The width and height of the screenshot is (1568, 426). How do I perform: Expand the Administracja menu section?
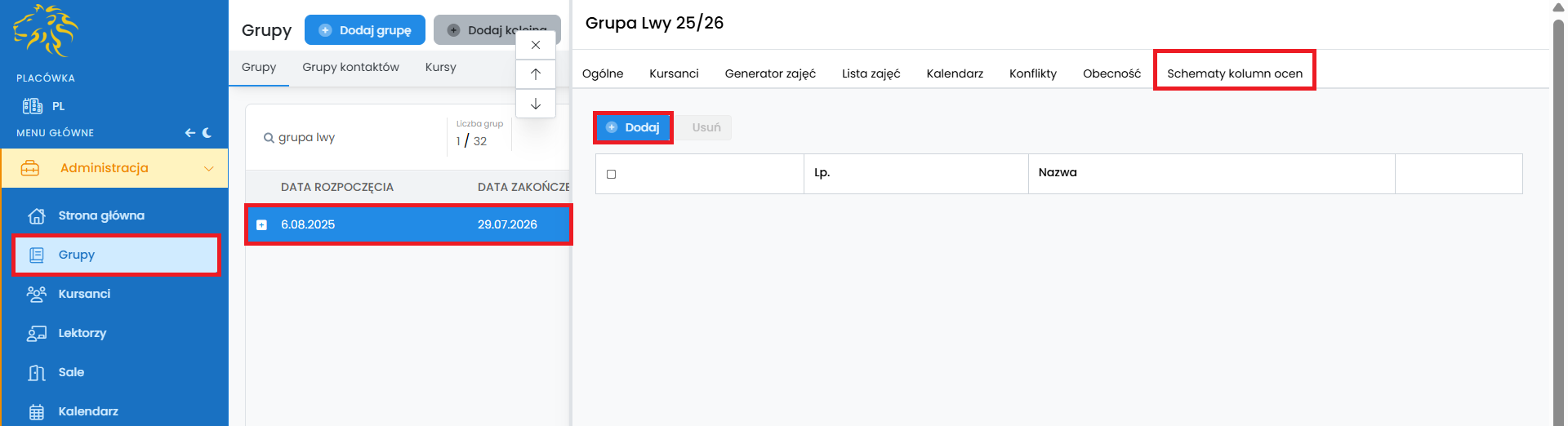click(114, 168)
